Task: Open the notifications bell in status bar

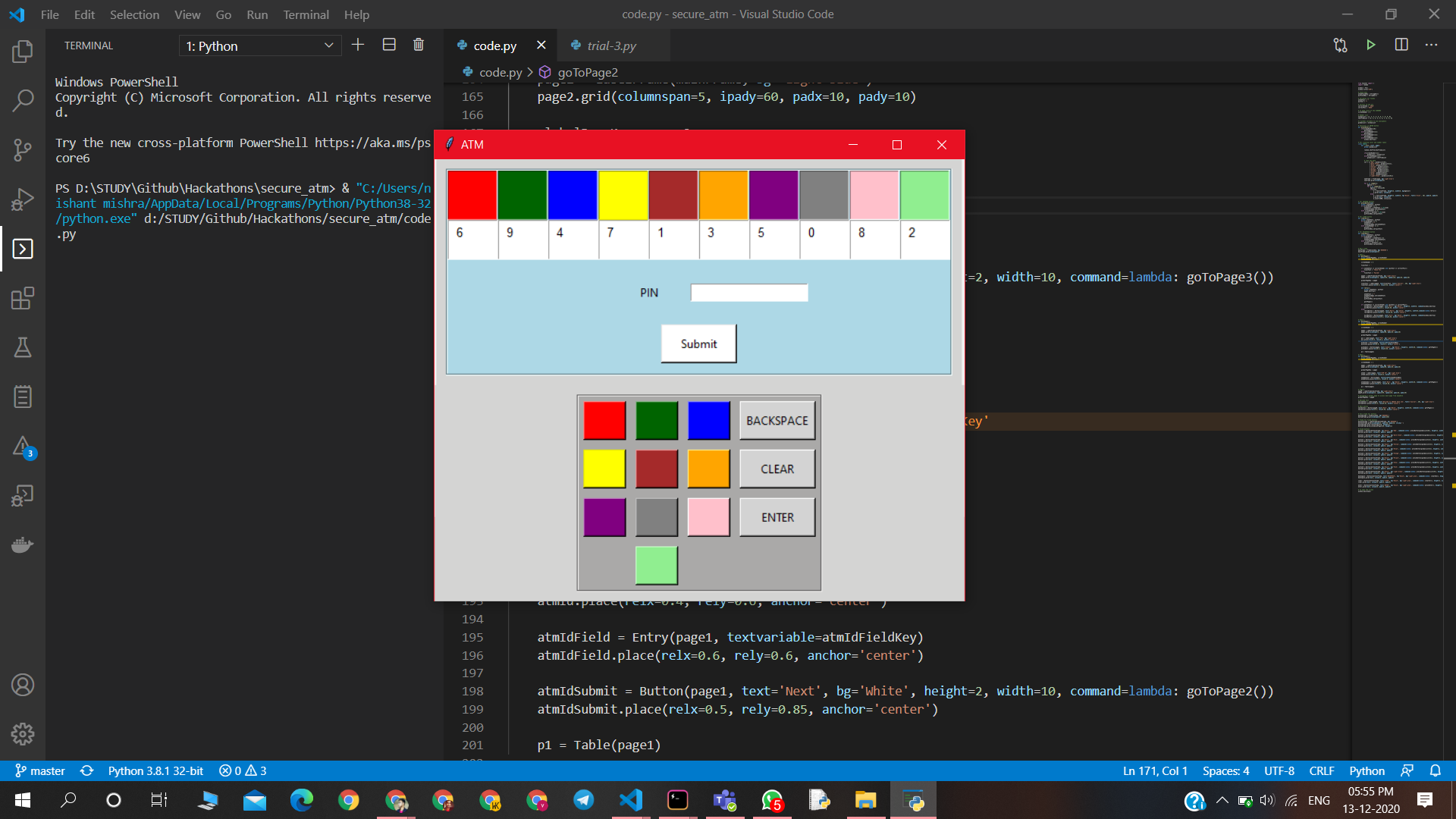Action: click(x=1436, y=770)
